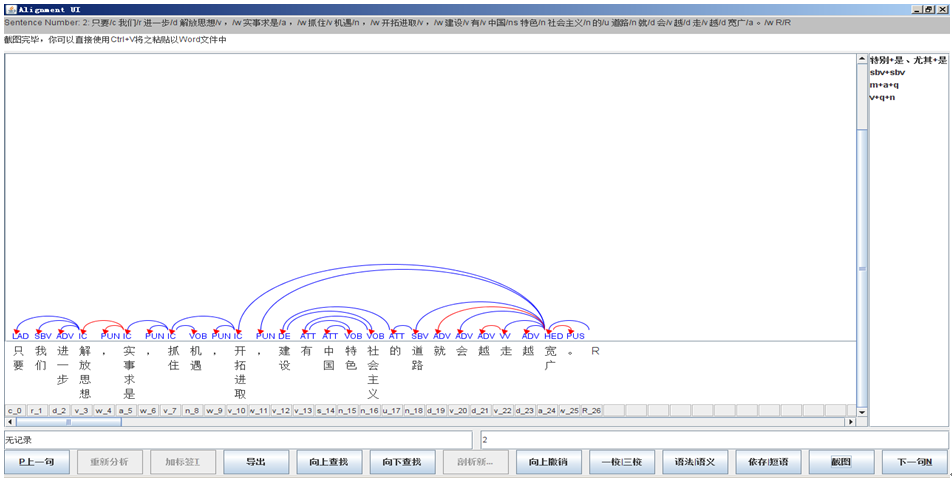Click the 'c_0' POS tag cell
This screenshot has width=952, height=479.
15,410
